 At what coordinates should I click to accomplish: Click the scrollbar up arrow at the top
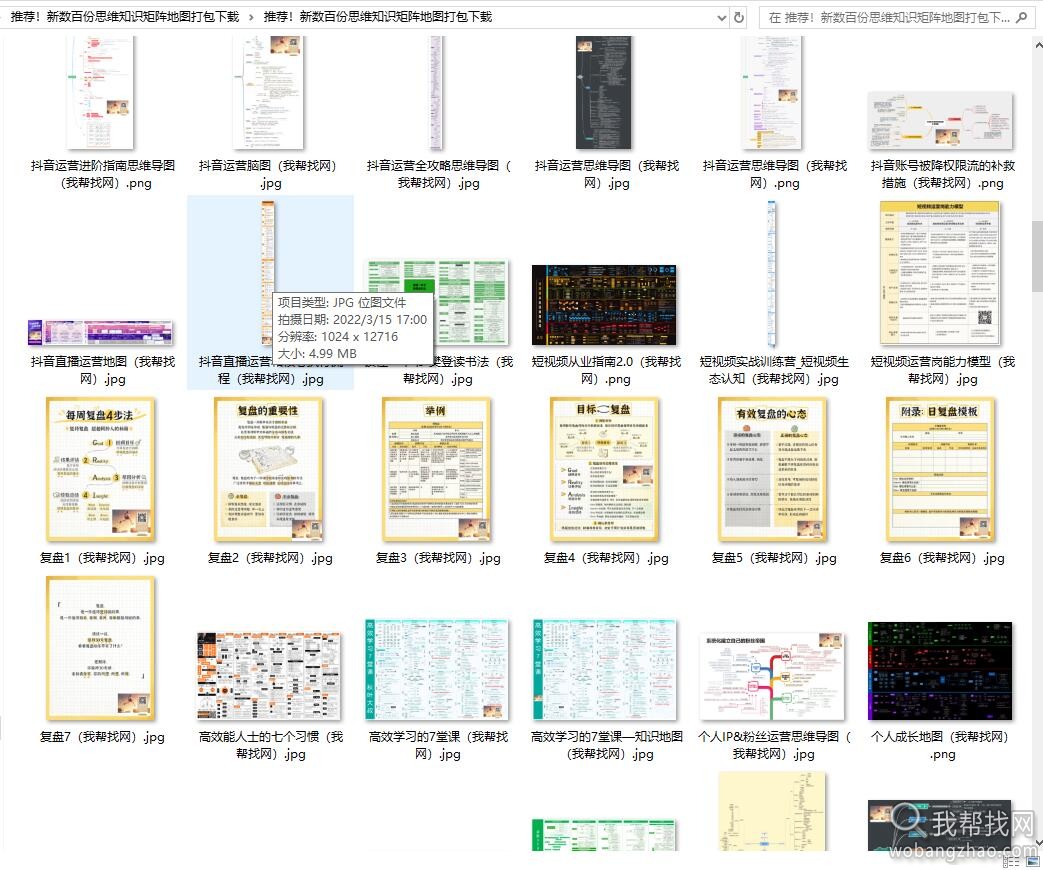1038,45
